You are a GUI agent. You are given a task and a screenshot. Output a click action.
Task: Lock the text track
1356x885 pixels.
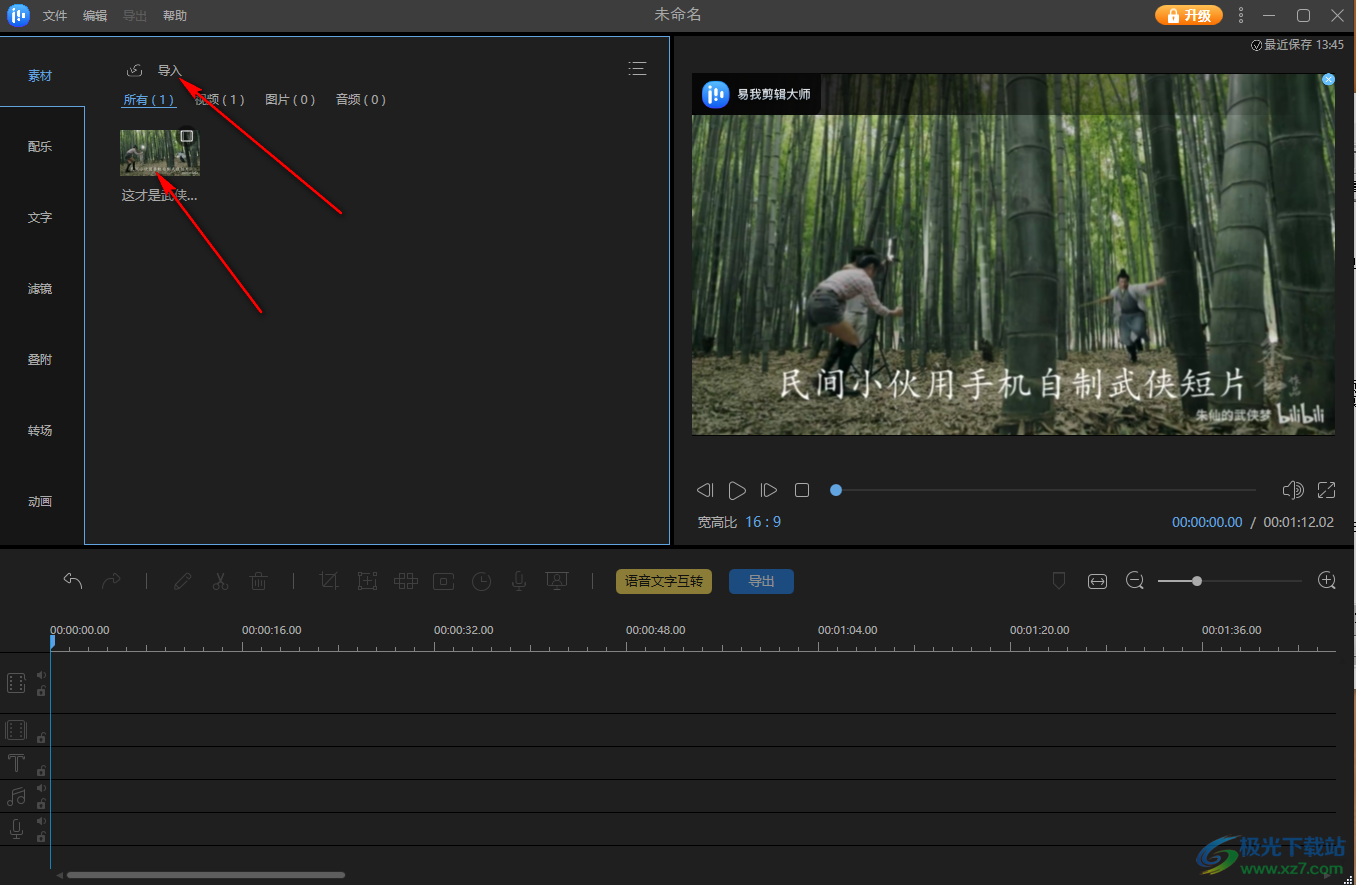(x=41, y=771)
